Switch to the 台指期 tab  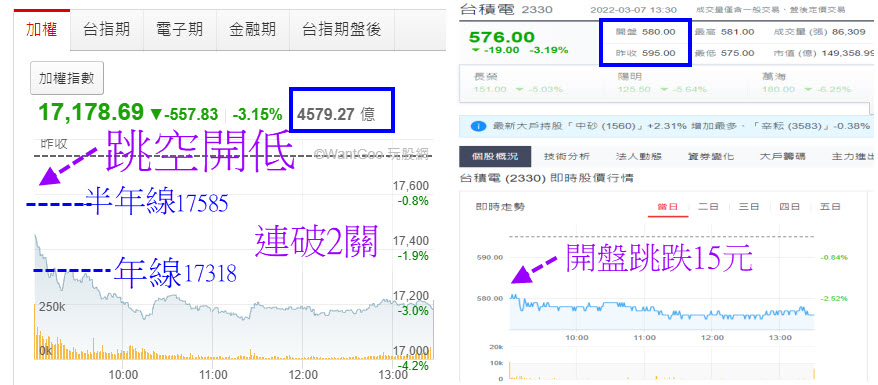click(x=106, y=30)
